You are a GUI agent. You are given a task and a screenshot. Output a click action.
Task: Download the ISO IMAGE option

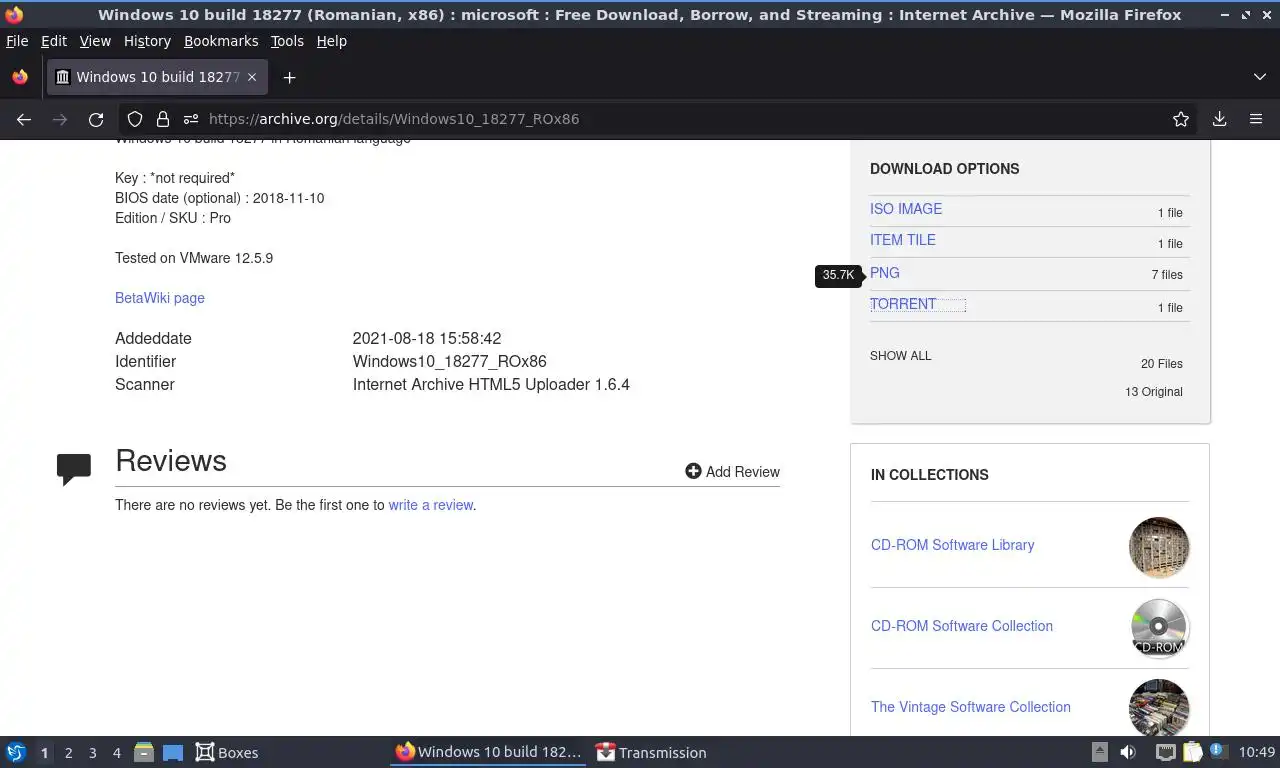pyautogui.click(x=906, y=209)
